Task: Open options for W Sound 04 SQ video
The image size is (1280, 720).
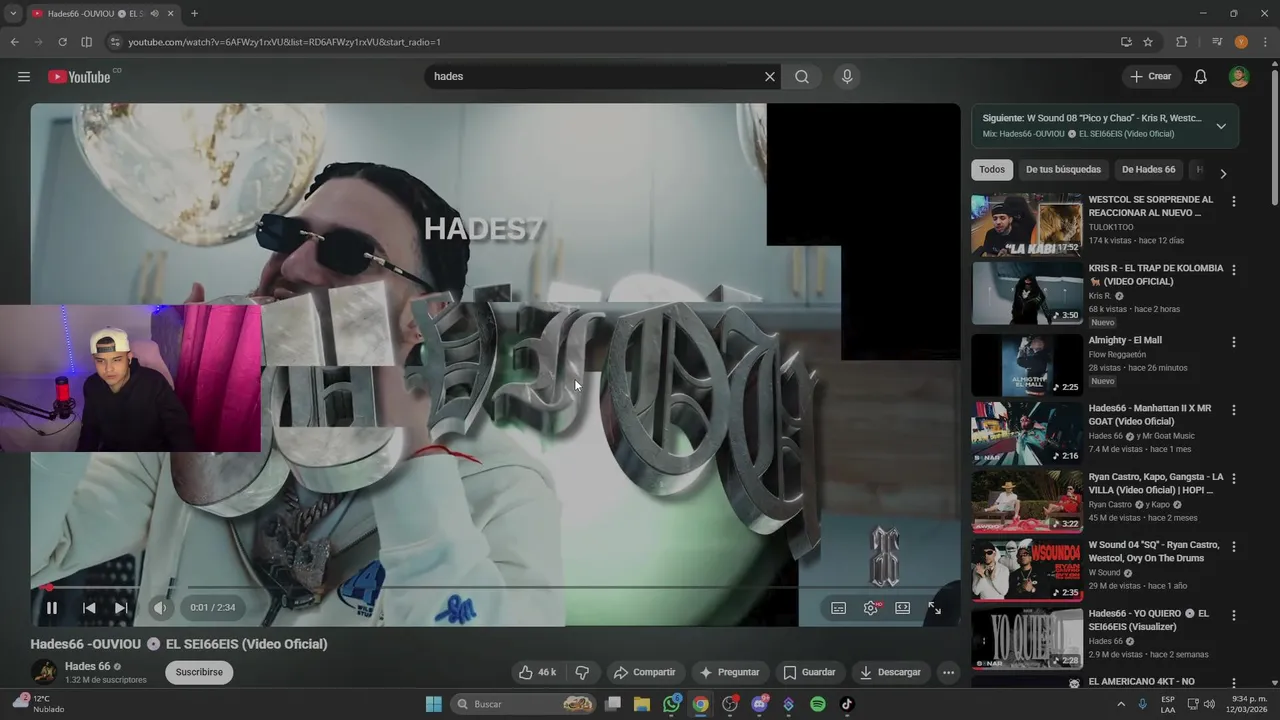Action: point(1233,547)
